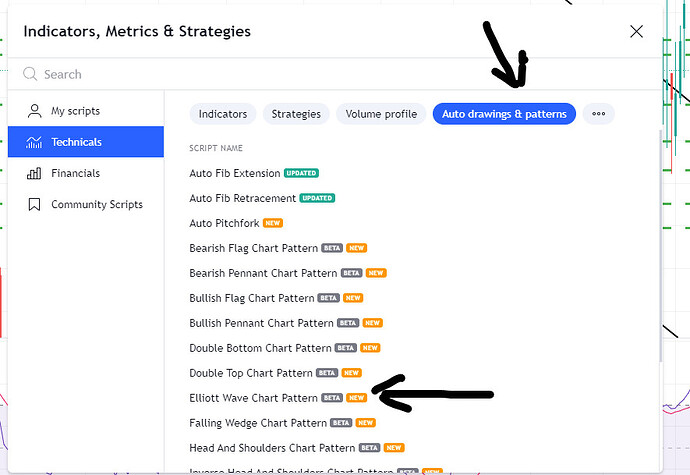This screenshot has height=475, width=690.
Task: Add Head And Shoulders Chart Pattern
Action: coord(272,448)
